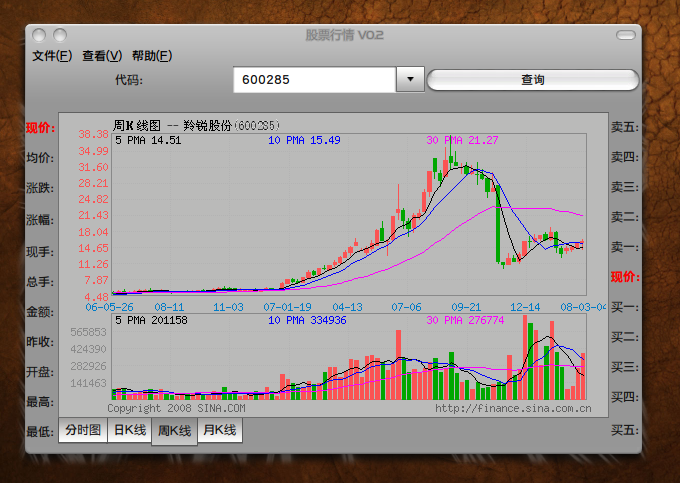Click the volume 30 PMA 276774 legend

(465, 320)
